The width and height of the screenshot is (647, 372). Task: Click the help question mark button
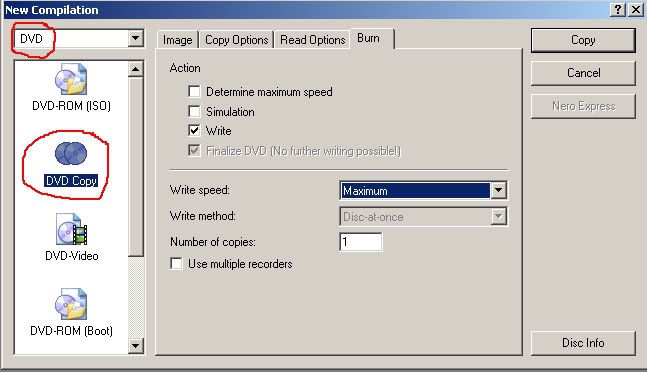pos(617,10)
